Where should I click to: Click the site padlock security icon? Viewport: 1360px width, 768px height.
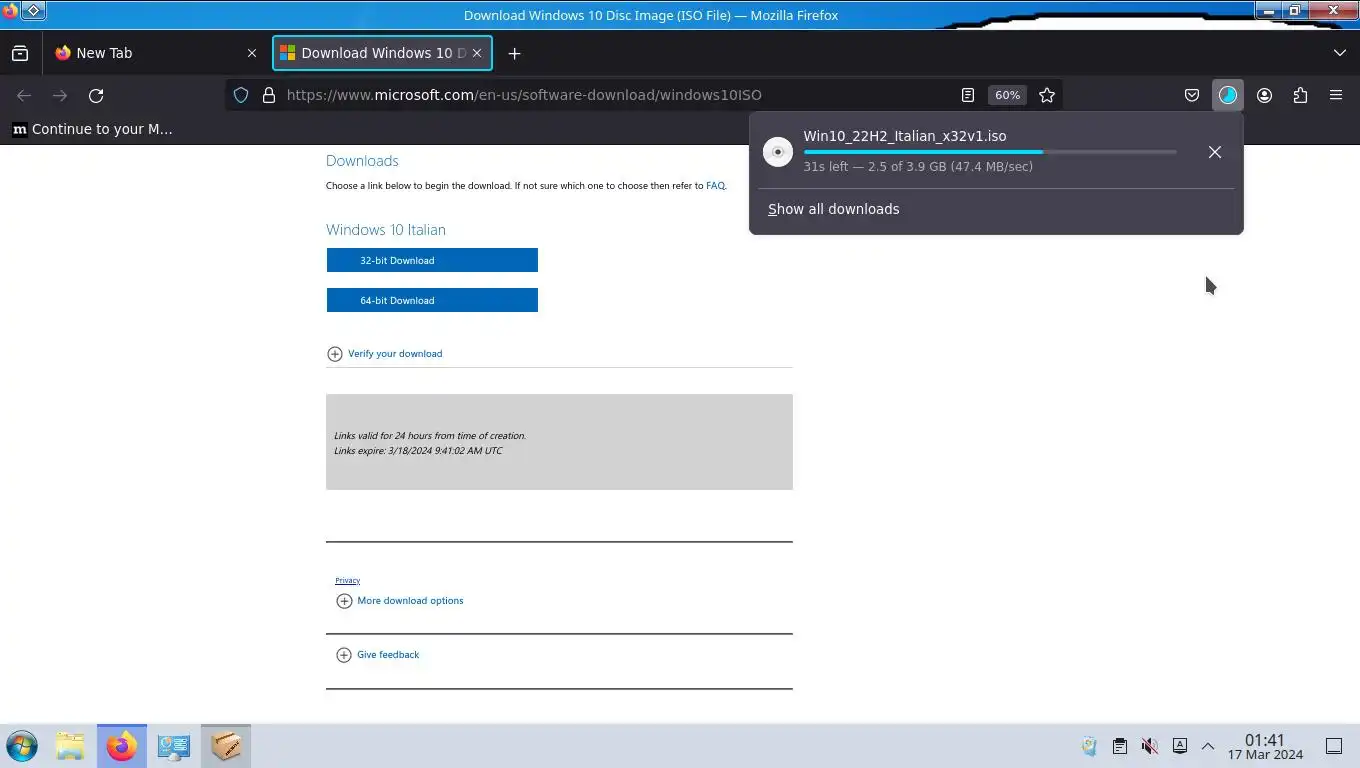[268, 95]
